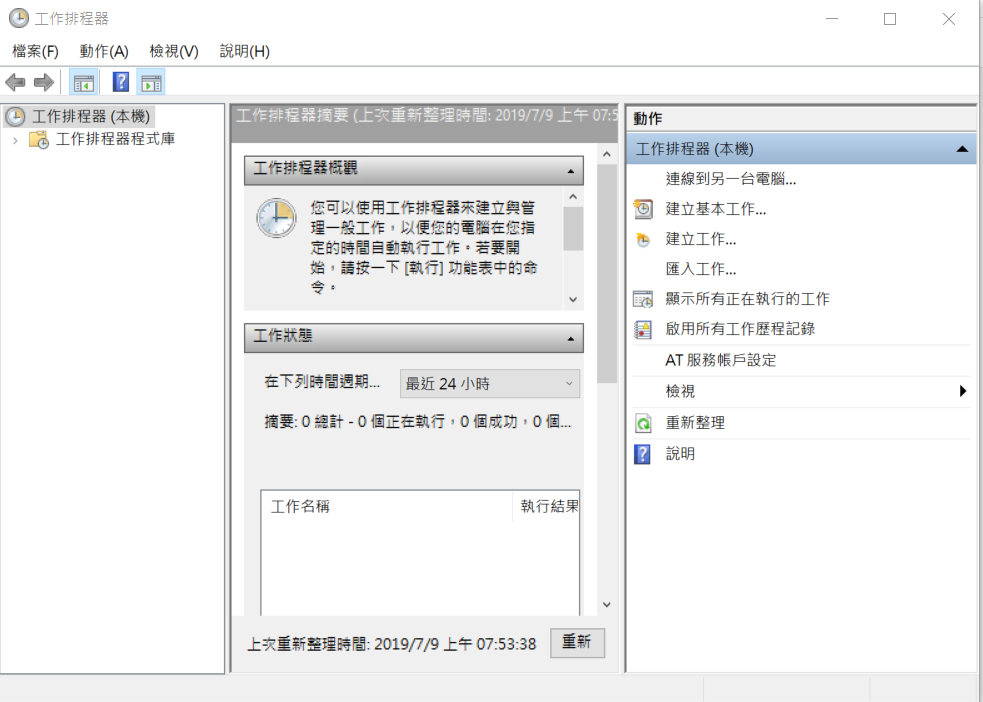Click the 說明 question mark icon in actions pane
The height and width of the screenshot is (702, 983).
(x=643, y=454)
